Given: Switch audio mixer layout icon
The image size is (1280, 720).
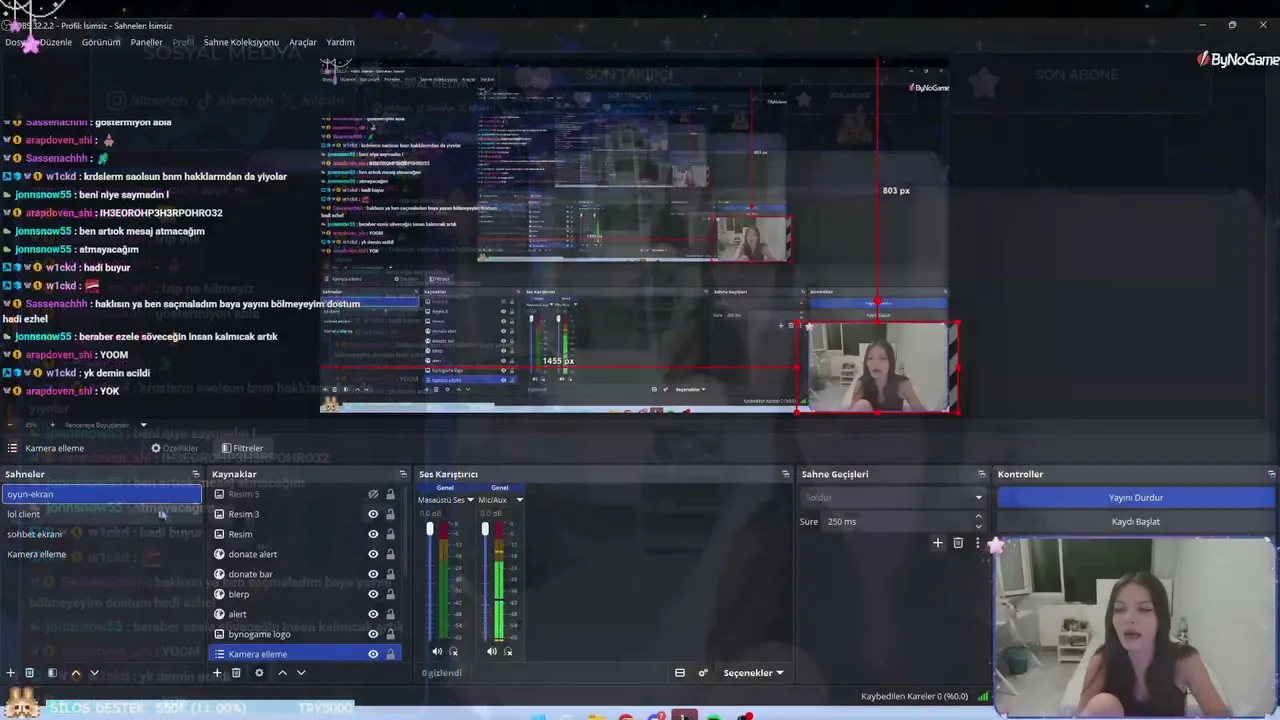Looking at the screenshot, I should point(680,673).
